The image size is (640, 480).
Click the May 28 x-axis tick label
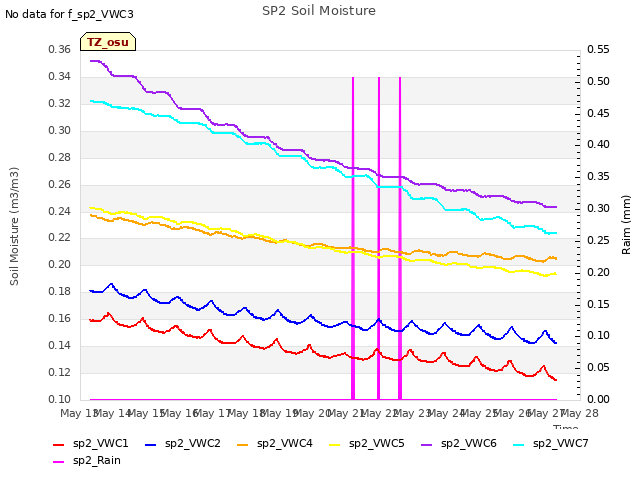(x=580, y=413)
